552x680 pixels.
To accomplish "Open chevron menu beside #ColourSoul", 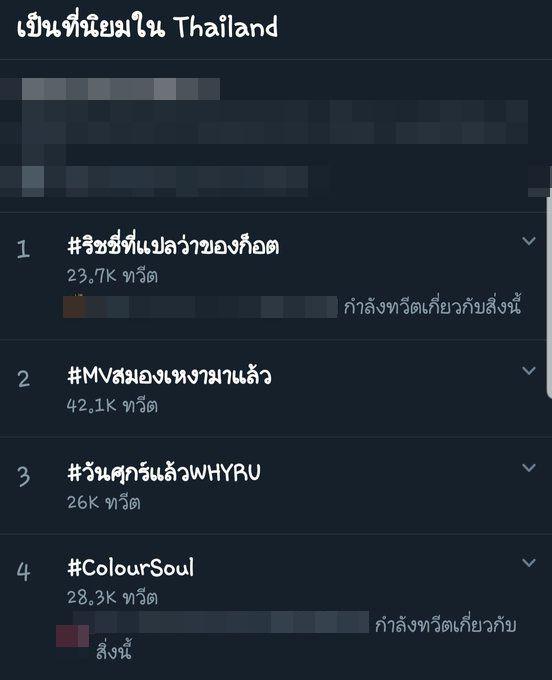I will [x=529, y=562].
